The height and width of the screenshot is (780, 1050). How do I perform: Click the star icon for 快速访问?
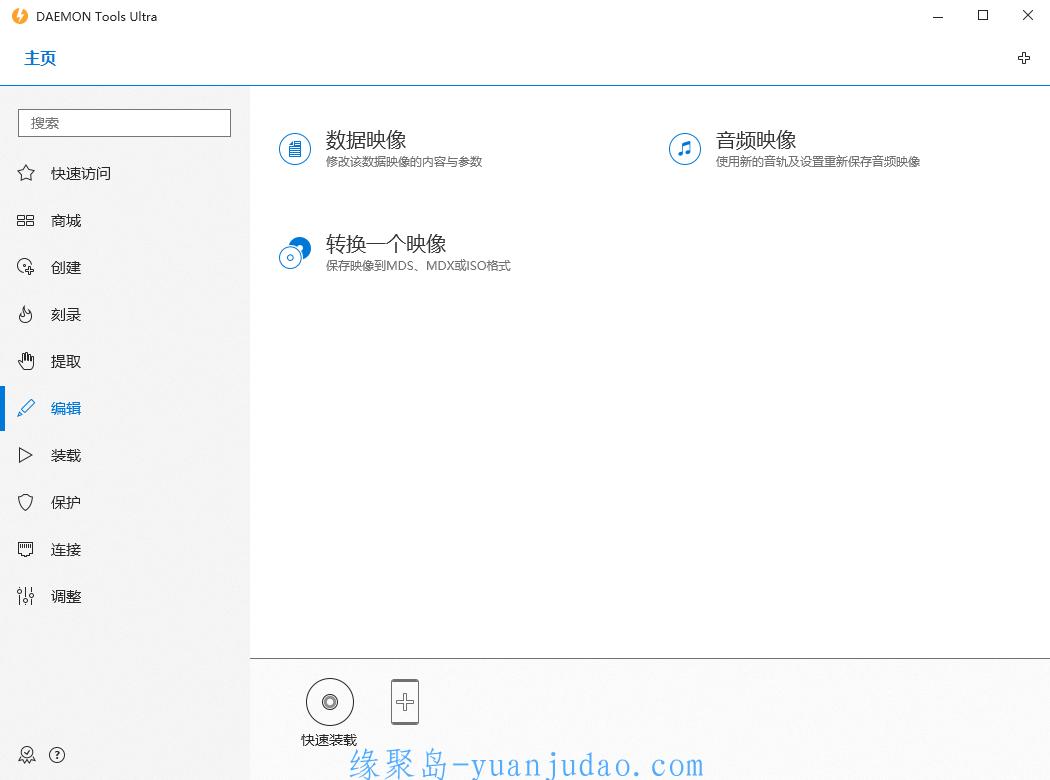click(26, 173)
